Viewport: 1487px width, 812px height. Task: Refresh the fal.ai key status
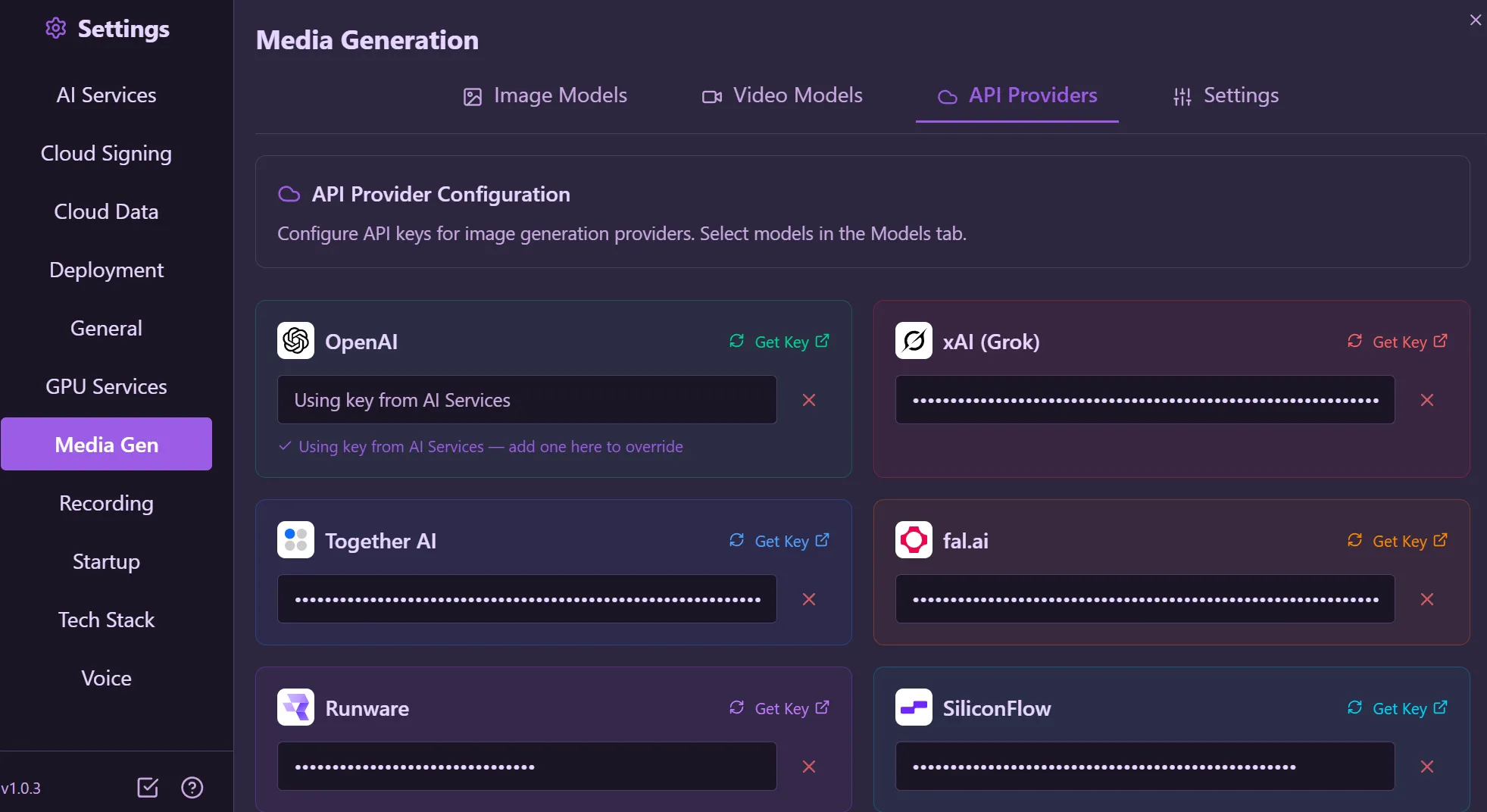[1354, 540]
